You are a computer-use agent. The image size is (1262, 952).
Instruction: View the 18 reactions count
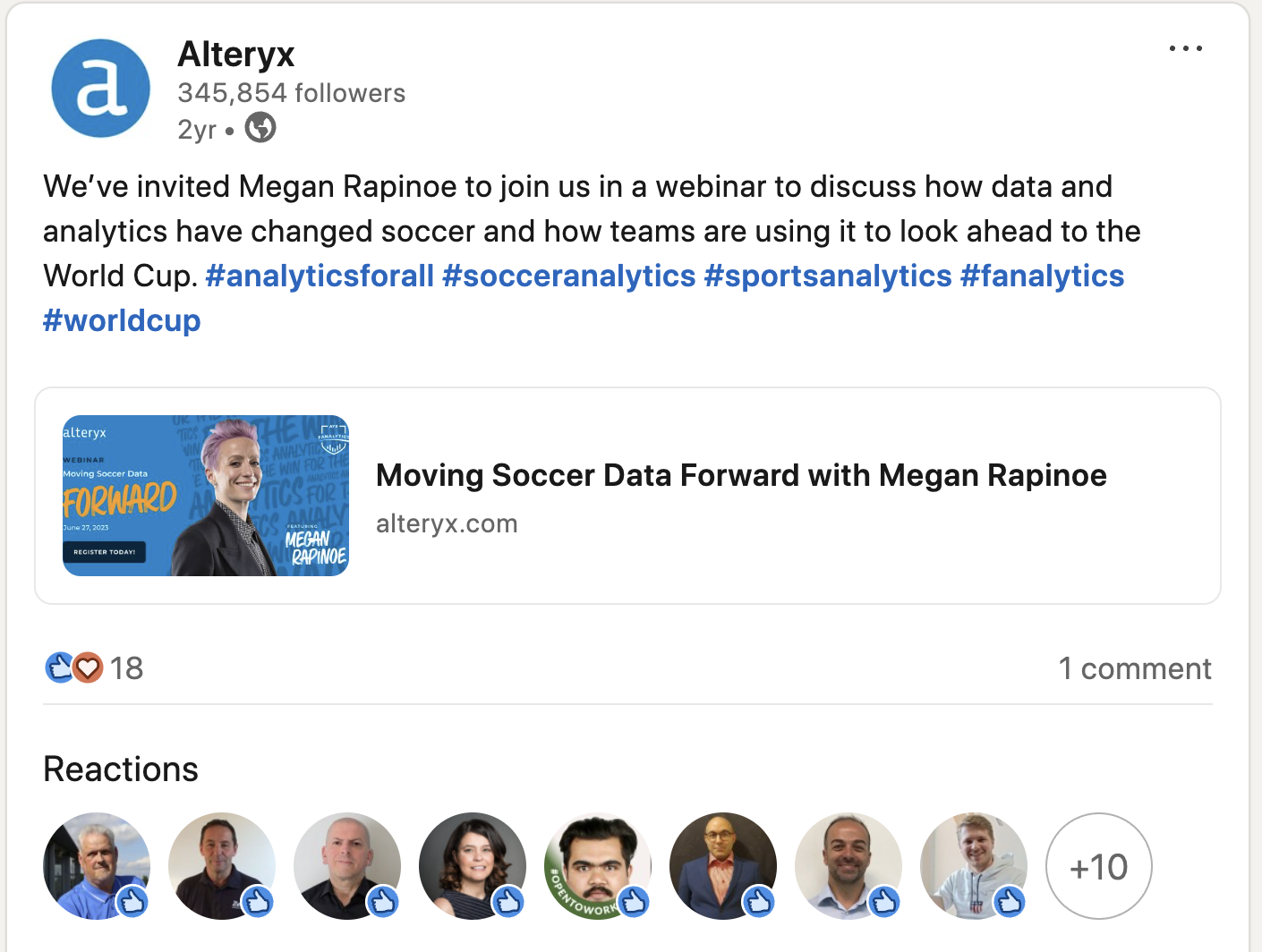pyautogui.click(x=126, y=668)
